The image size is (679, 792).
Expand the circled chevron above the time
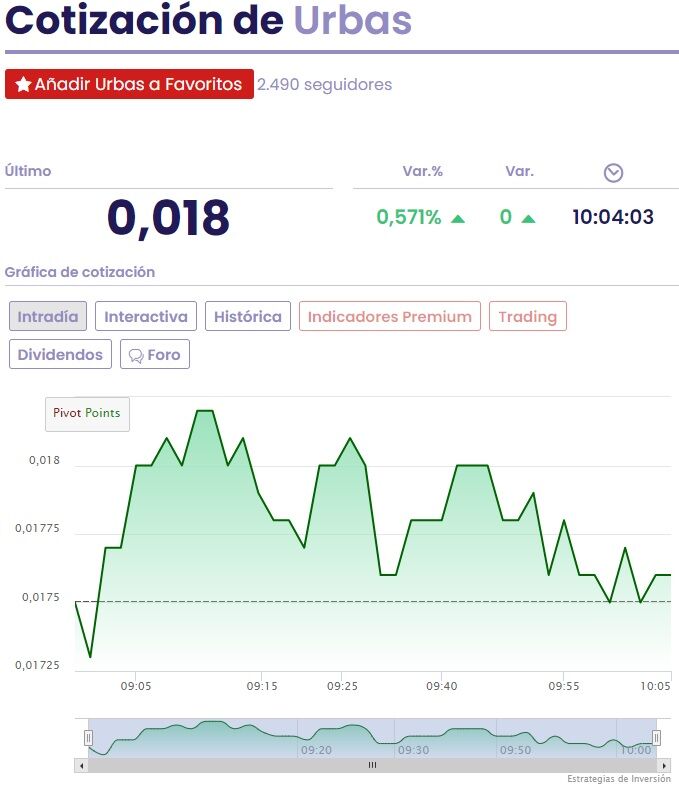613,173
